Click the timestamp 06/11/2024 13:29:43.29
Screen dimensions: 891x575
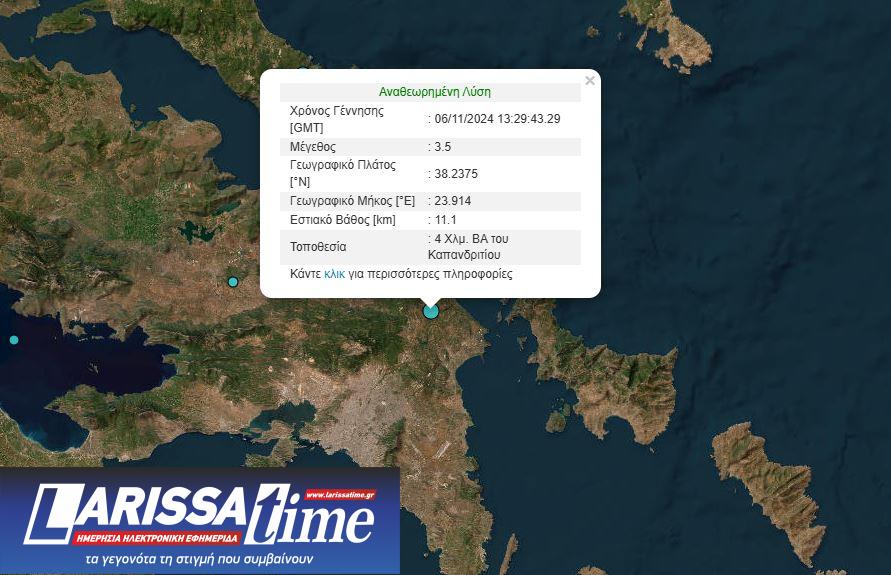(x=497, y=119)
